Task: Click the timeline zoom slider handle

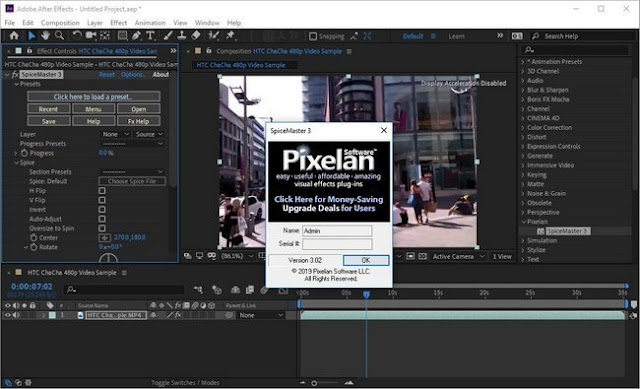Action: click(x=314, y=383)
